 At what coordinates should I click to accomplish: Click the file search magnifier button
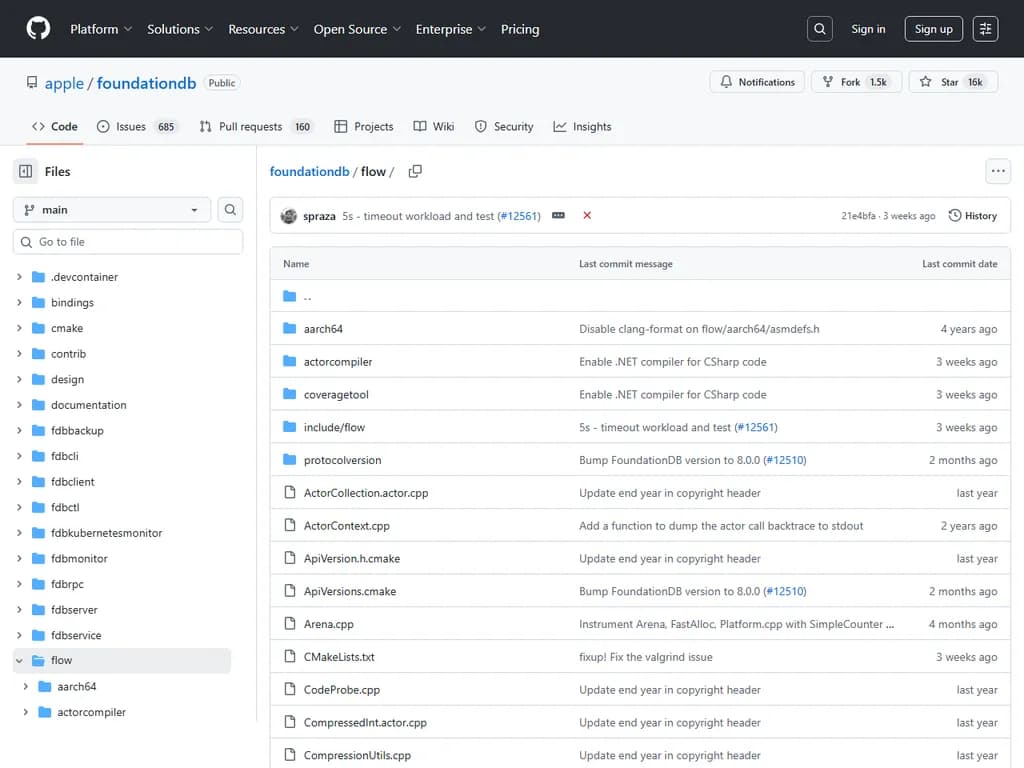tap(230, 210)
